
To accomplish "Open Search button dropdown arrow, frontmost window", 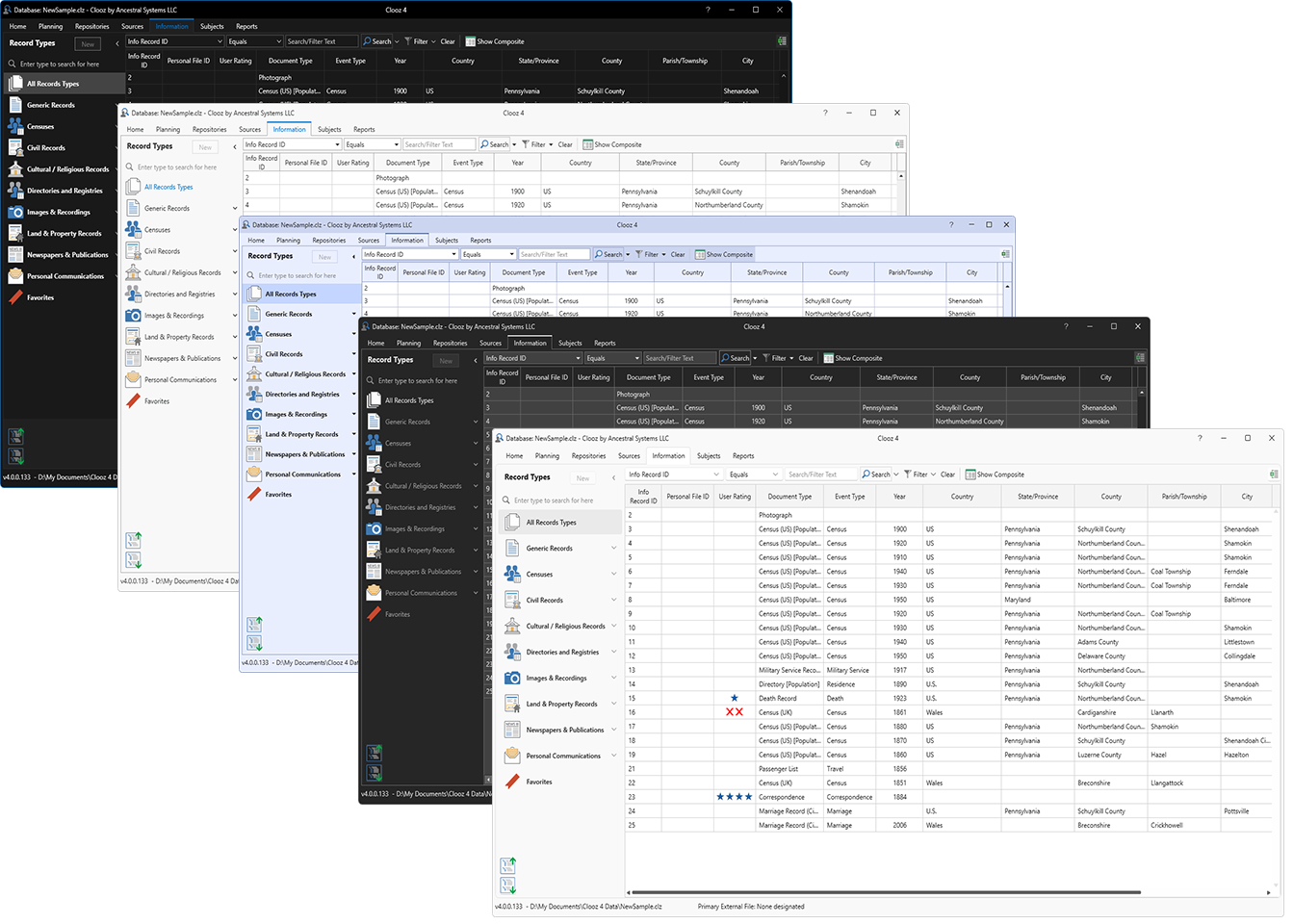I will [896, 475].
